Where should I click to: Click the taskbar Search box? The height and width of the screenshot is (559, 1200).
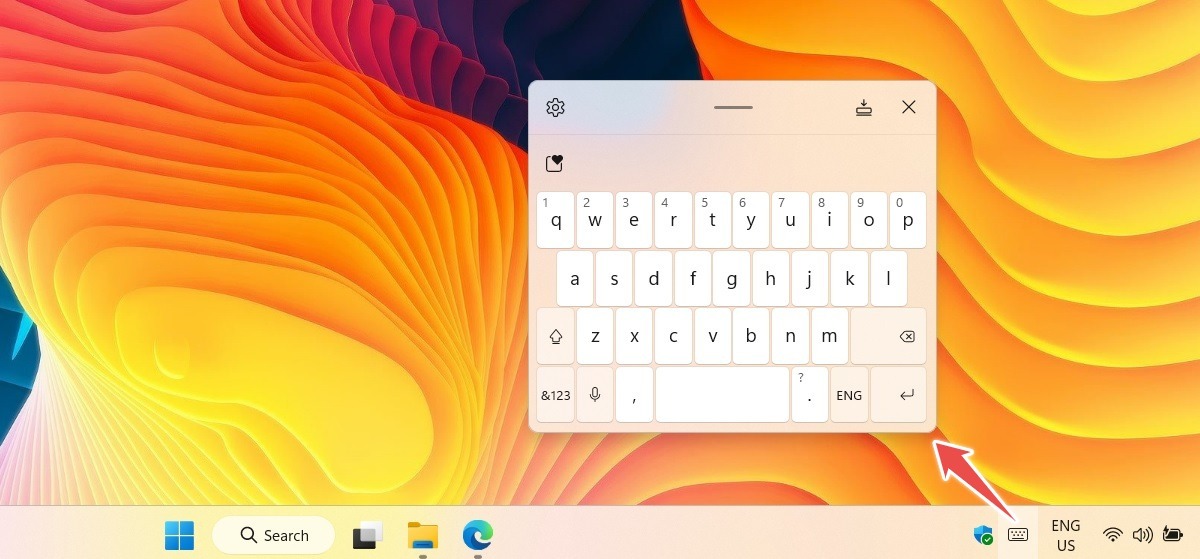[273, 536]
